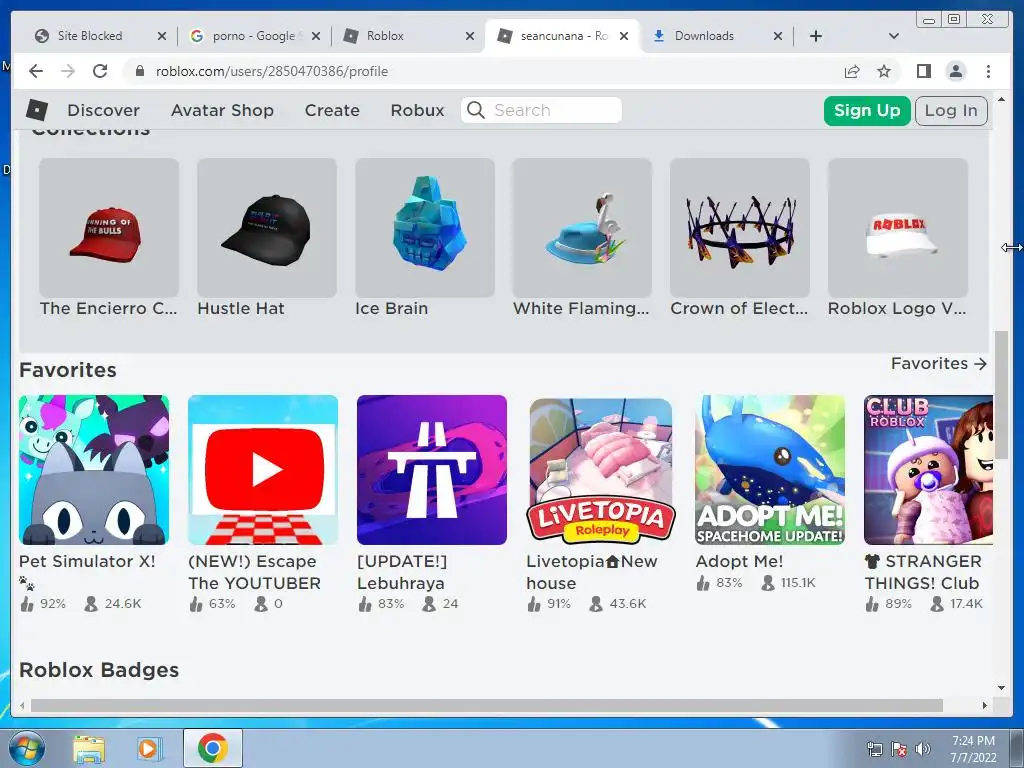1024x768 pixels.
Task: Click the Action Center flag tray icon
Action: coord(899,749)
